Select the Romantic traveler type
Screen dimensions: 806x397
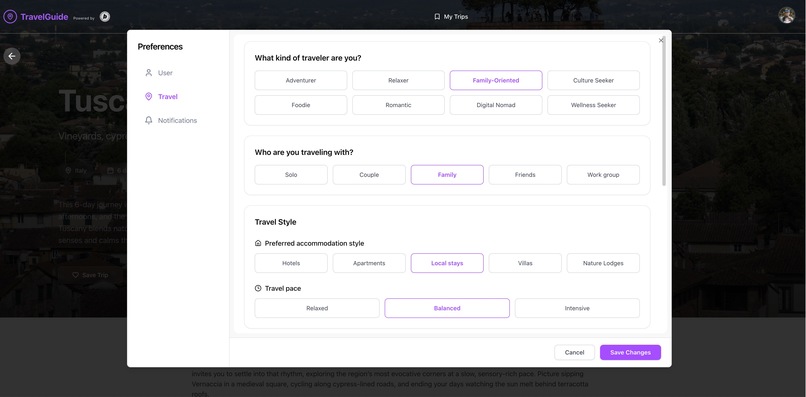pos(398,105)
